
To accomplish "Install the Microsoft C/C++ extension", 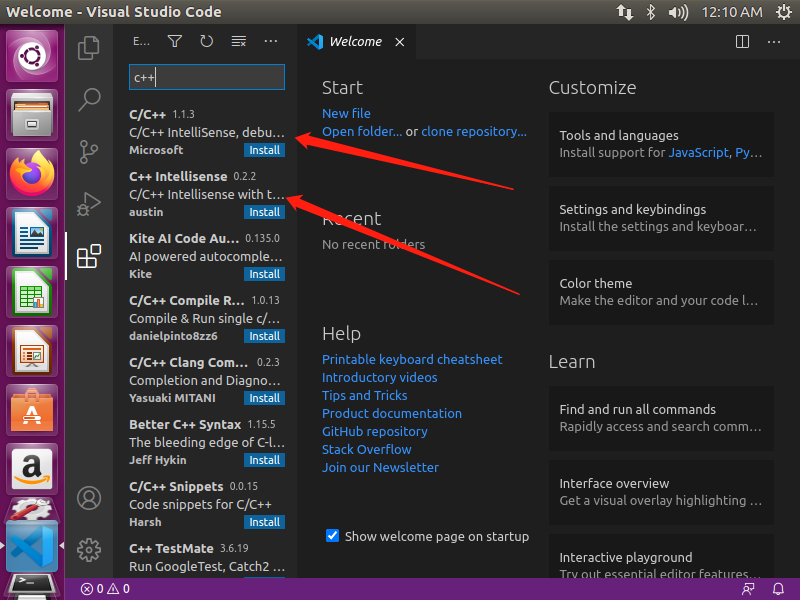I will tap(264, 150).
